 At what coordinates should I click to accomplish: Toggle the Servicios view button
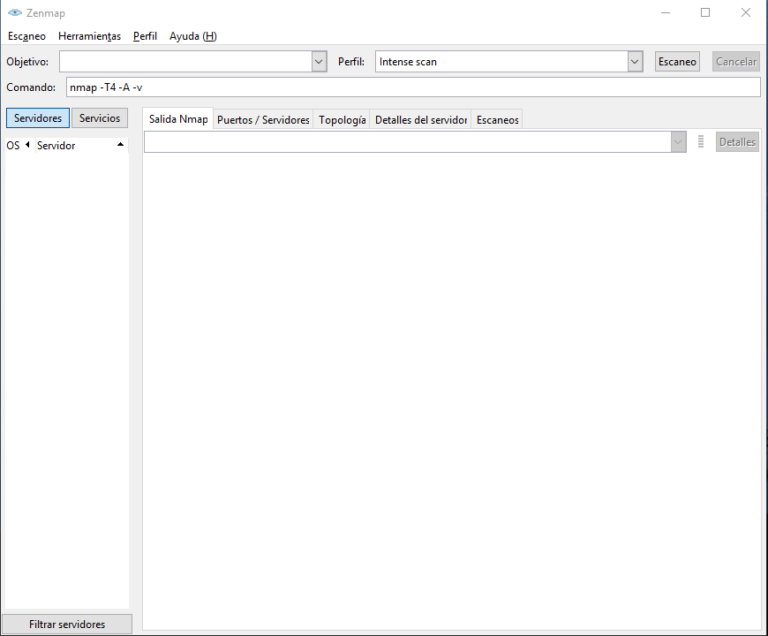pyautogui.click(x=99, y=118)
